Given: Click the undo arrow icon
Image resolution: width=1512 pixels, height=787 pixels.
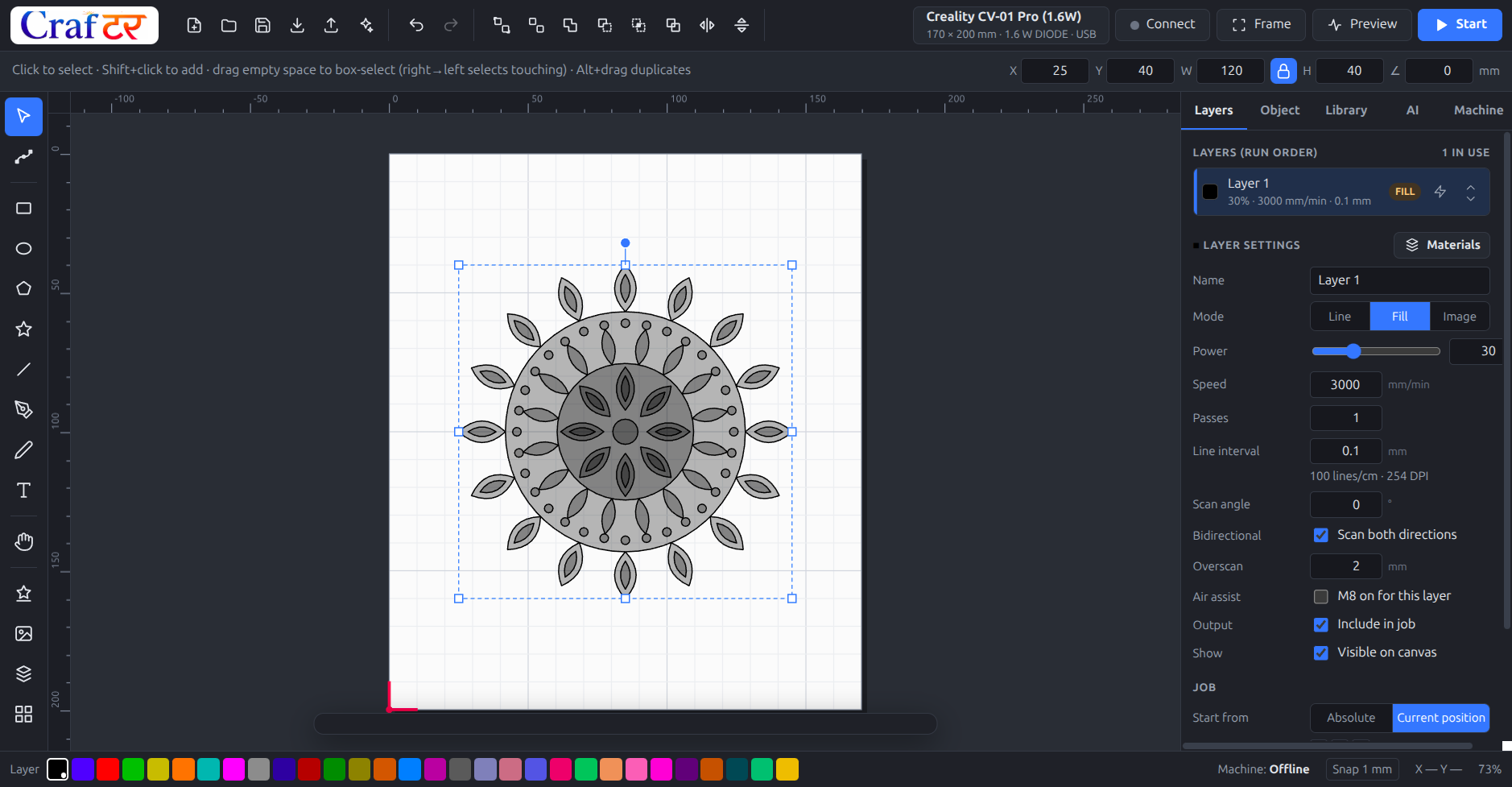Looking at the screenshot, I should (416, 25).
